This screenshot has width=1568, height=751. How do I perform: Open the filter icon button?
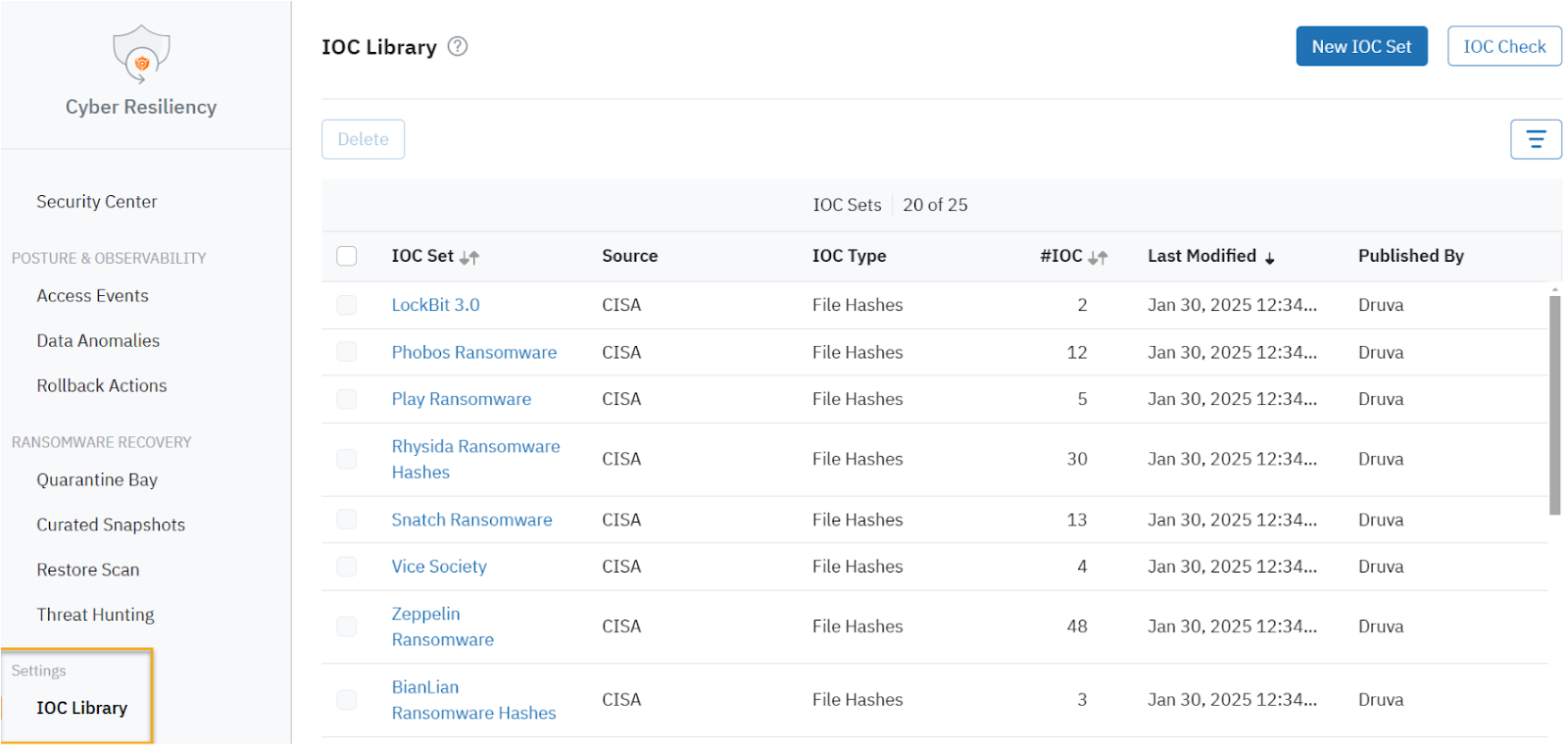pyautogui.click(x=1535, y=139)
